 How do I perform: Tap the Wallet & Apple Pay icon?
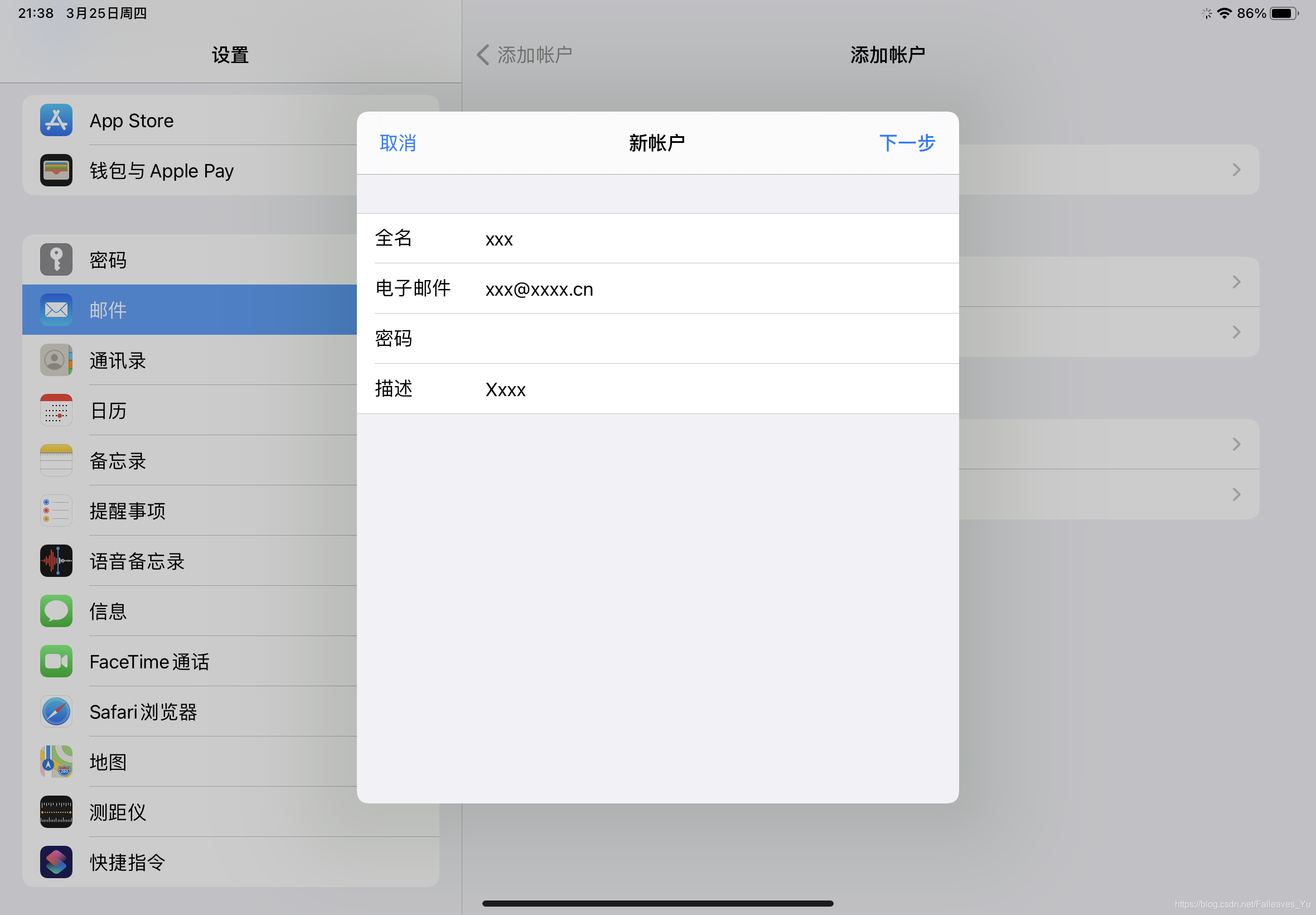pyautogui.click(x=56, y=170)
